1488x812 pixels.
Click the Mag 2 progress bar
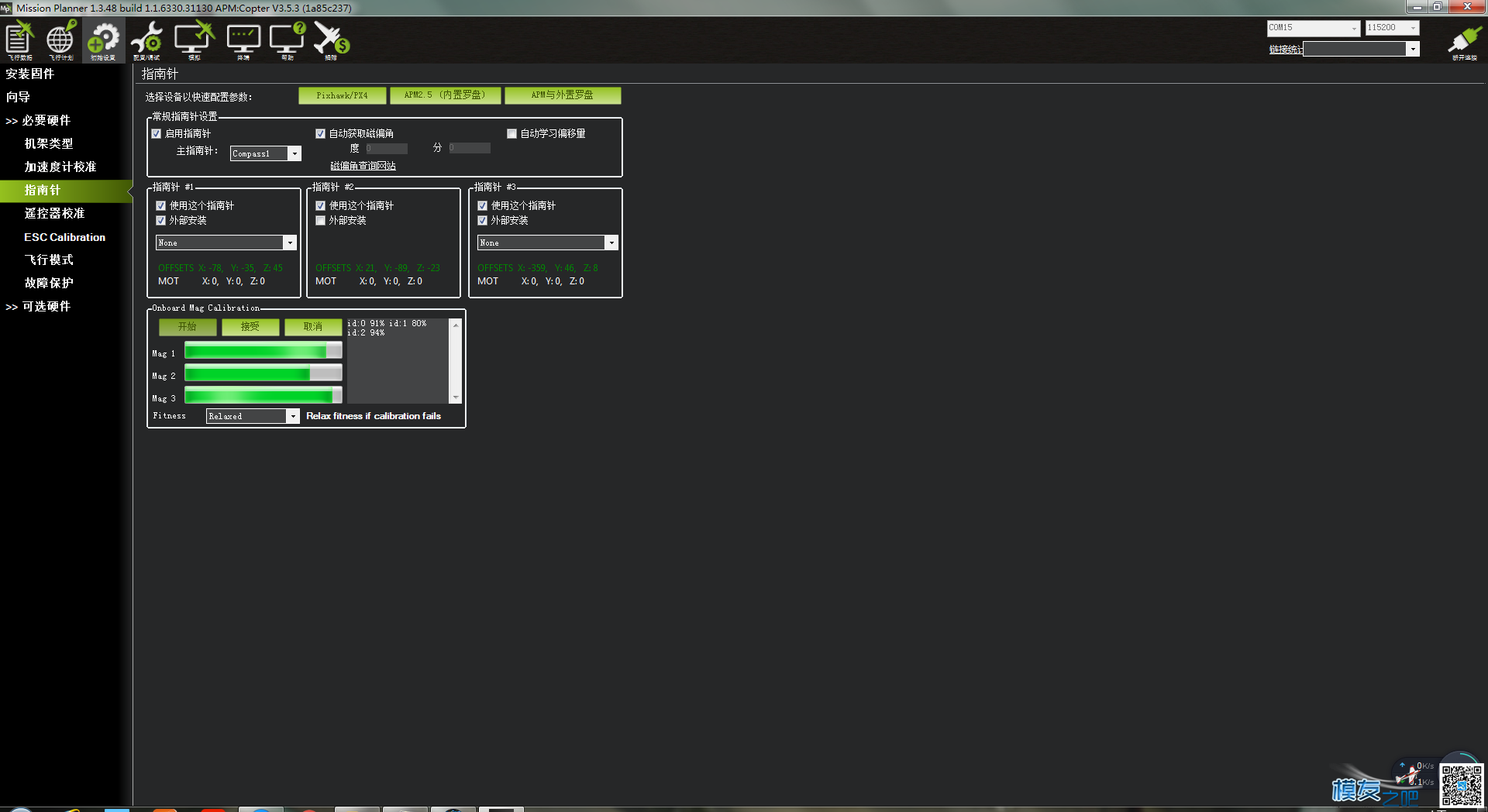click(x=263, y=373)
